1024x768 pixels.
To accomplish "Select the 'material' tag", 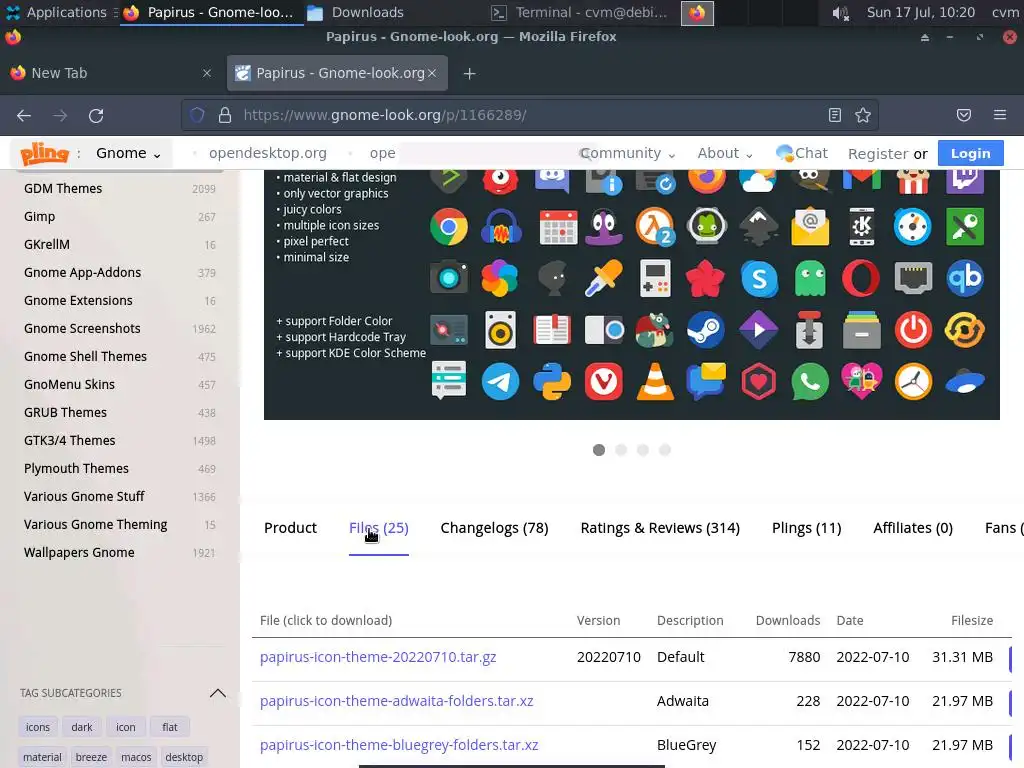I will coord(42,757).
